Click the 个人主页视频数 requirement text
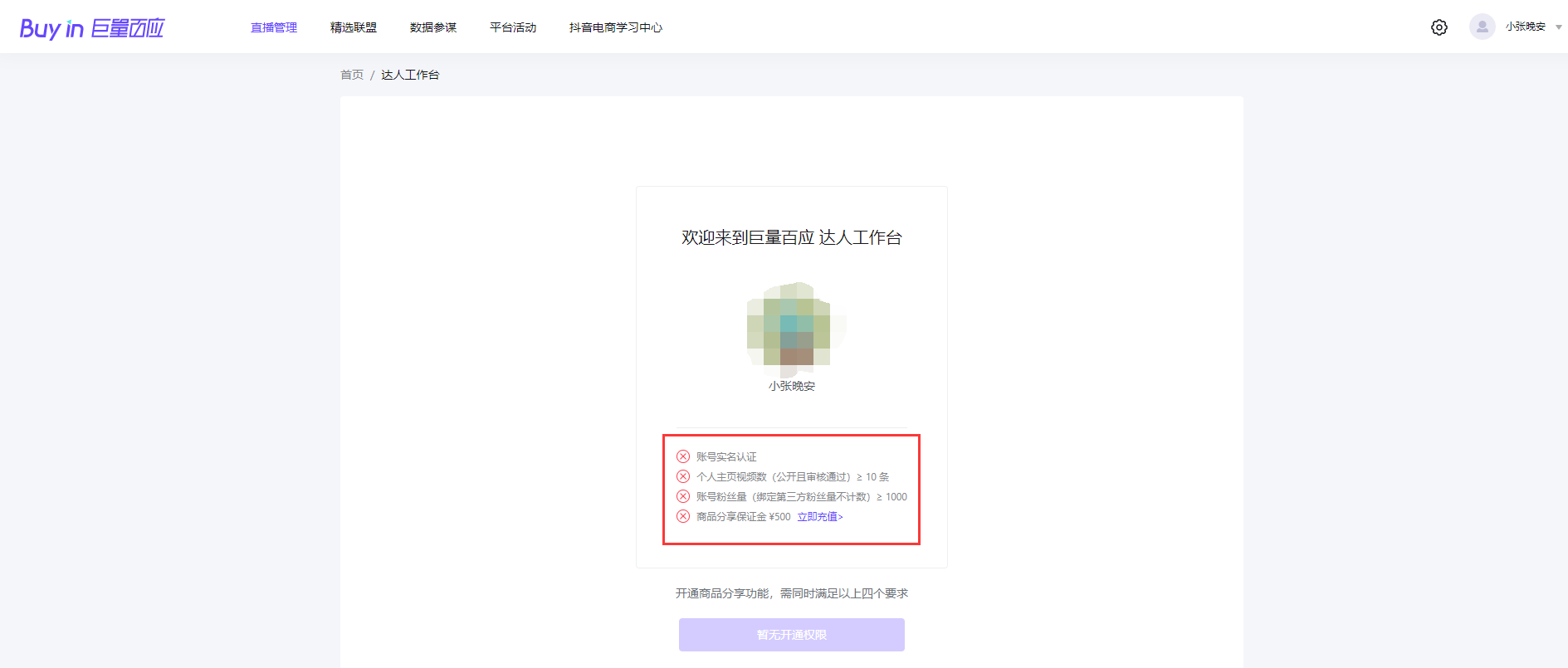Viewport: 1568px width, 668px height. pyautogui.click(x=793, y=477)
